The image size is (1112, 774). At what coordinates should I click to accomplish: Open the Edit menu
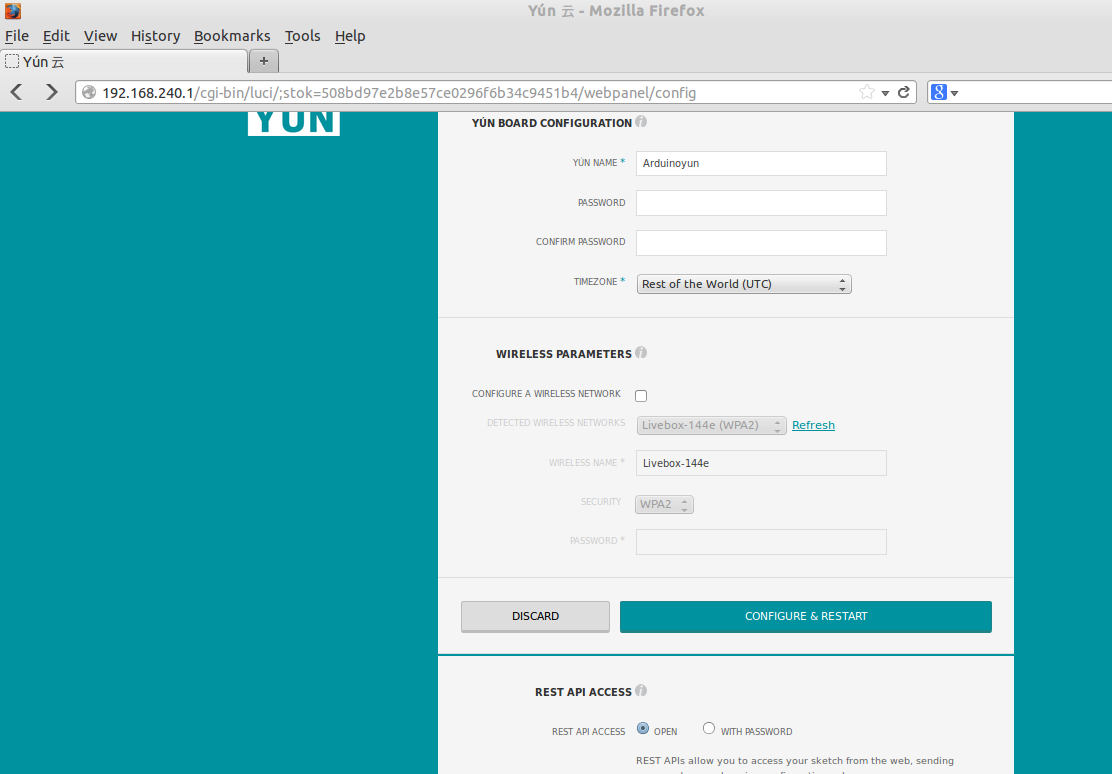(x=56, y=36)
